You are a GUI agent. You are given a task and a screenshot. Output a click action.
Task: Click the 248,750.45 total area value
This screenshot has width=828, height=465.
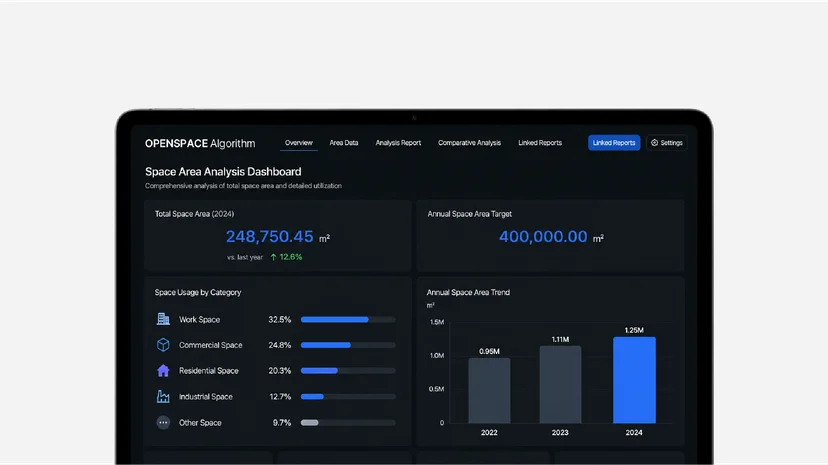pyautogui.click(x=270, y=236)
